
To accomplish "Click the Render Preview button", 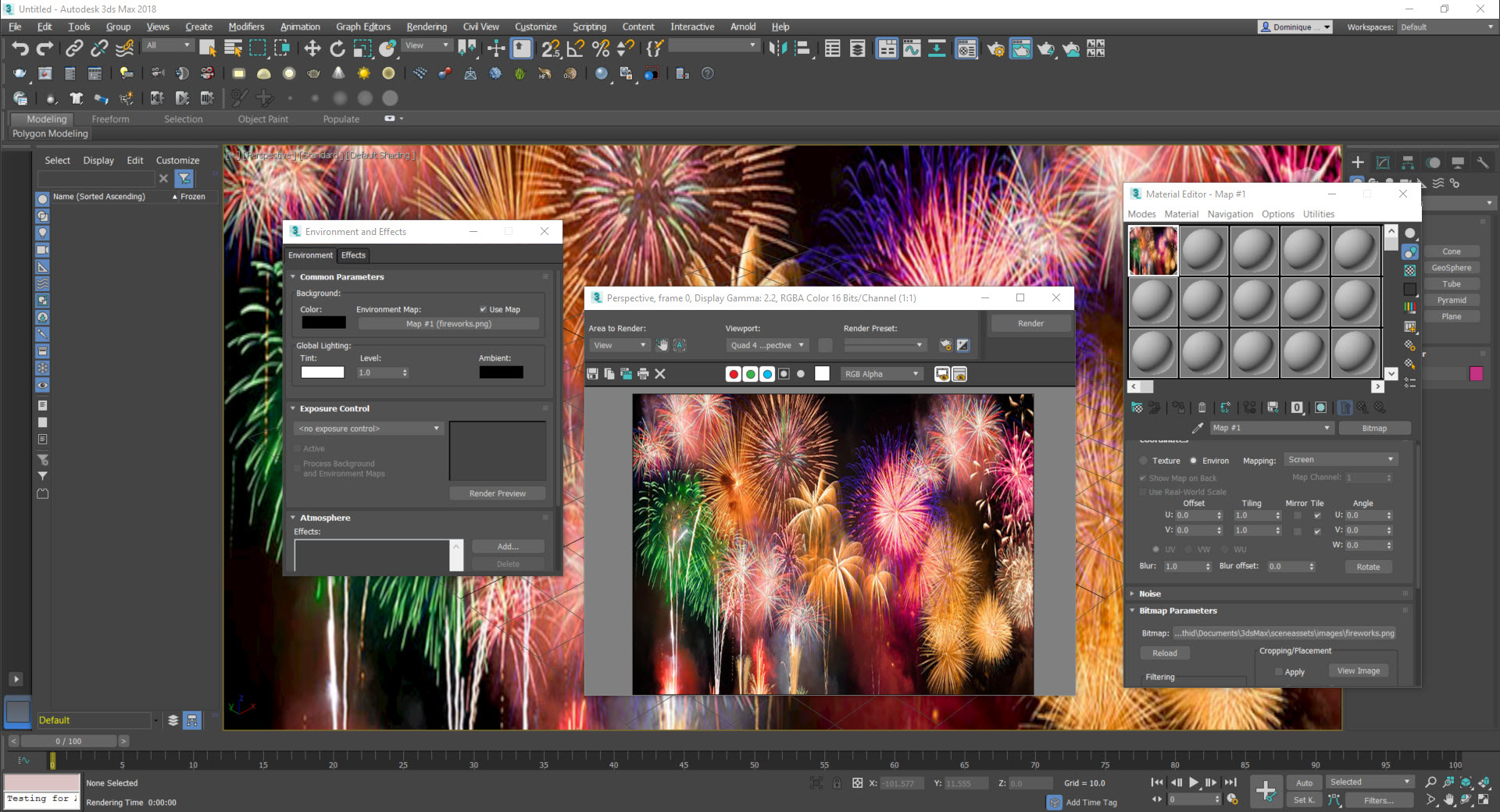I will 497,493.
